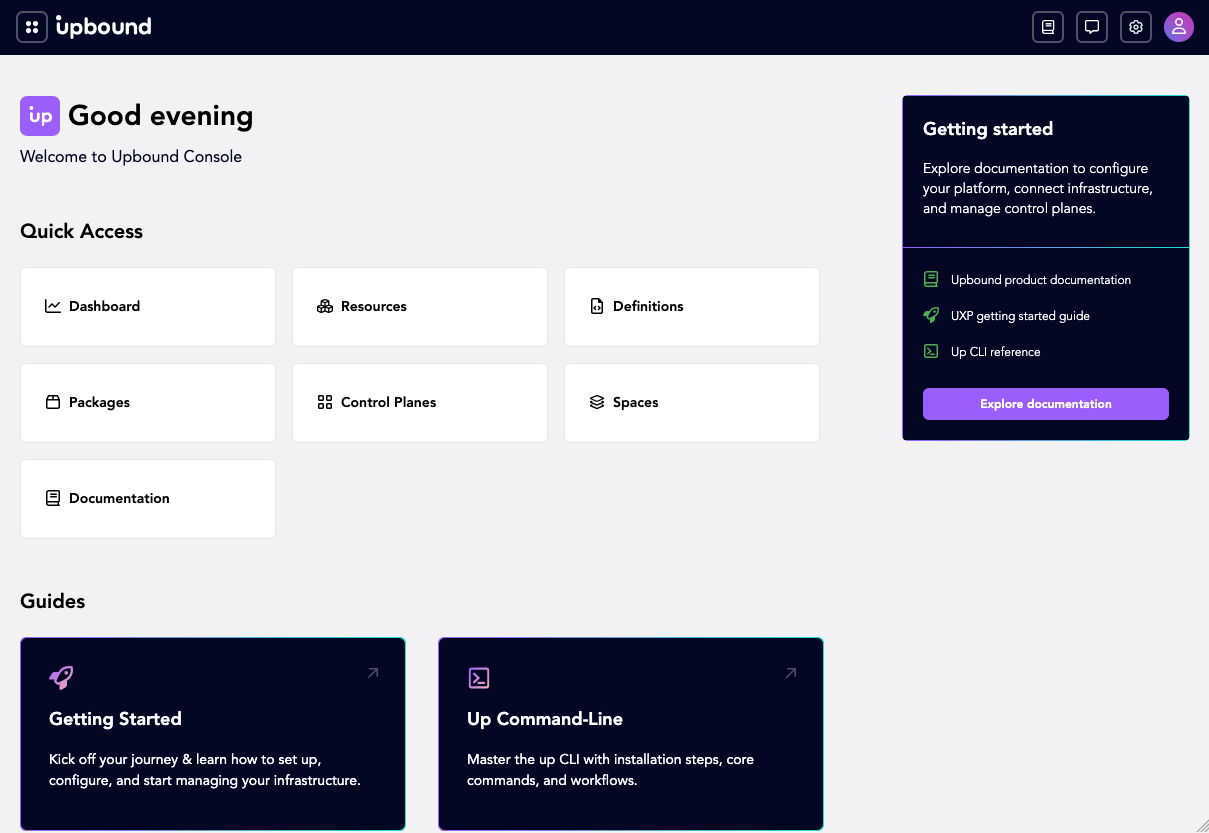This screenshot has width=1209, height=833.
Task: Click the purple up logo beside Good evening
Action: coord(40,116)
